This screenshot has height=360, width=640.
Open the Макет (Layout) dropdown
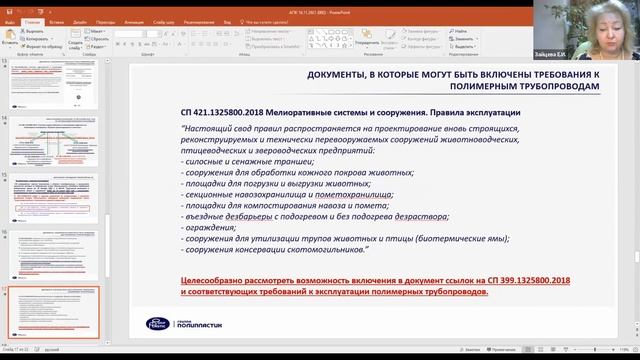96,31
